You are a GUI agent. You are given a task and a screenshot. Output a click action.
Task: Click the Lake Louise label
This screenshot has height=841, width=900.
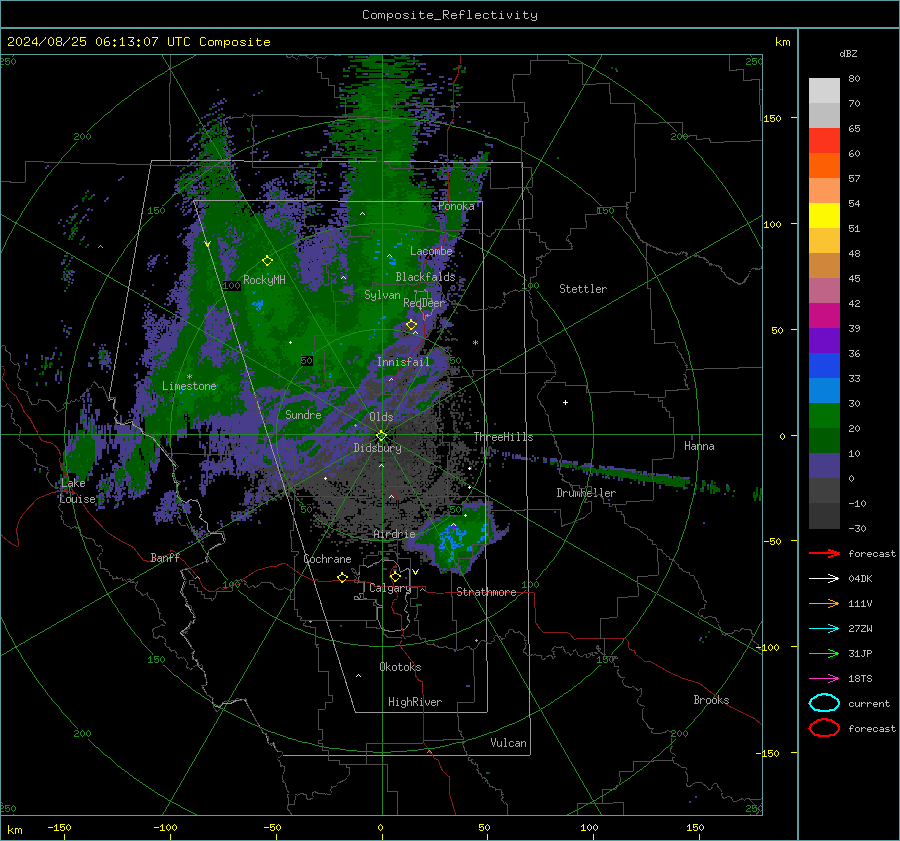click(77, 491)
